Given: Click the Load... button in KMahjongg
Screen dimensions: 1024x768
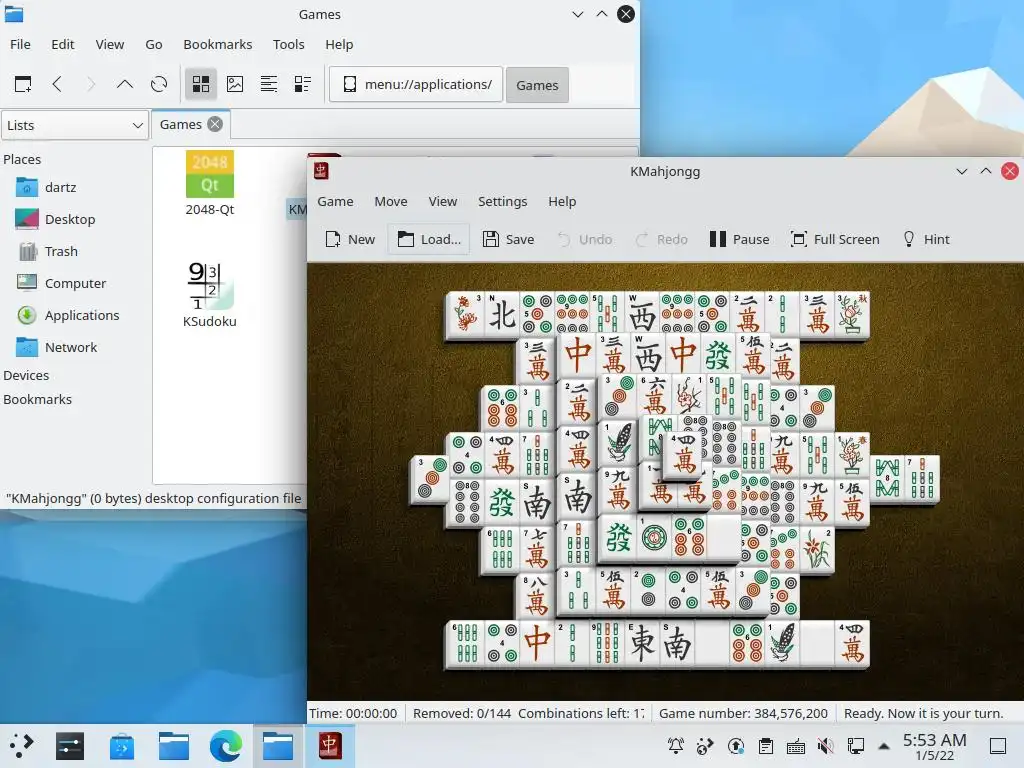Looking at the screenshot, I should click(429, 239).
